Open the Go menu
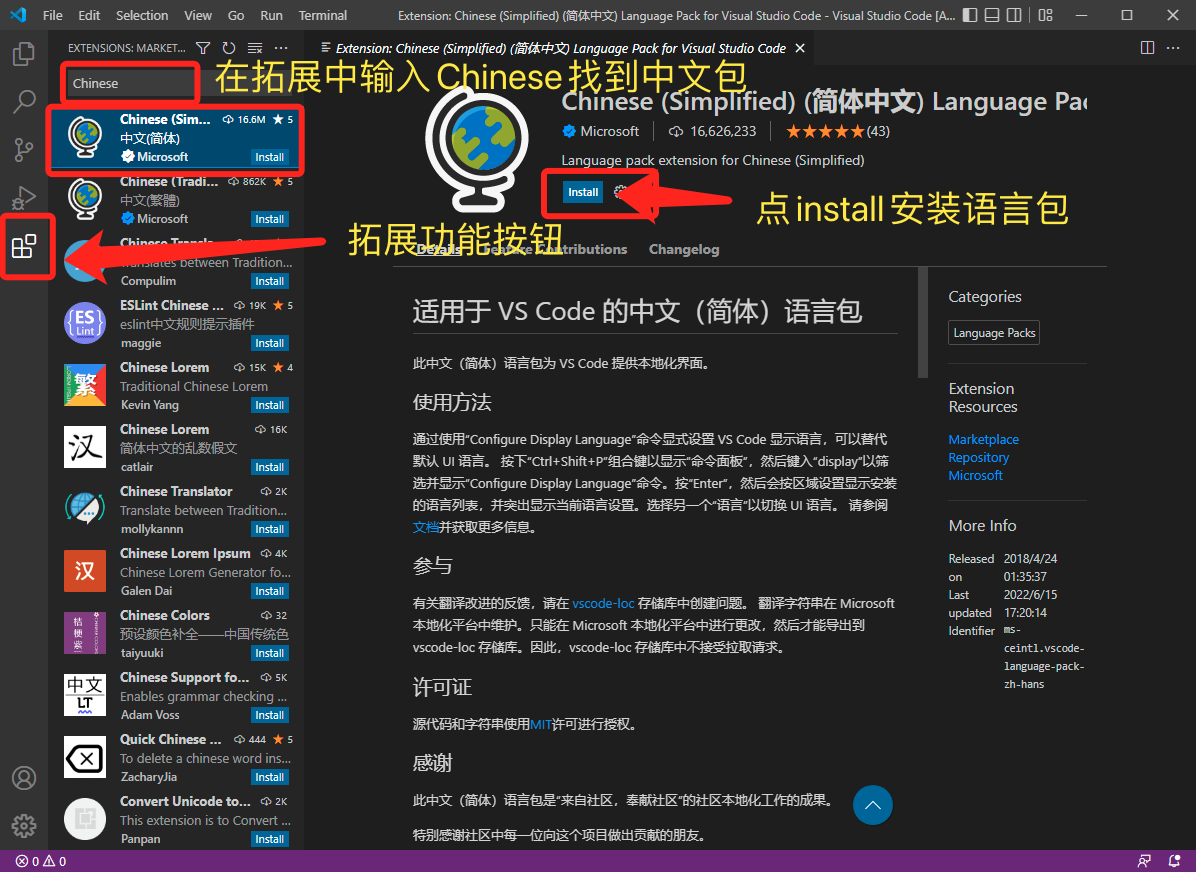1196x872 pixels. pyautogui.click(x=236, y=15)
